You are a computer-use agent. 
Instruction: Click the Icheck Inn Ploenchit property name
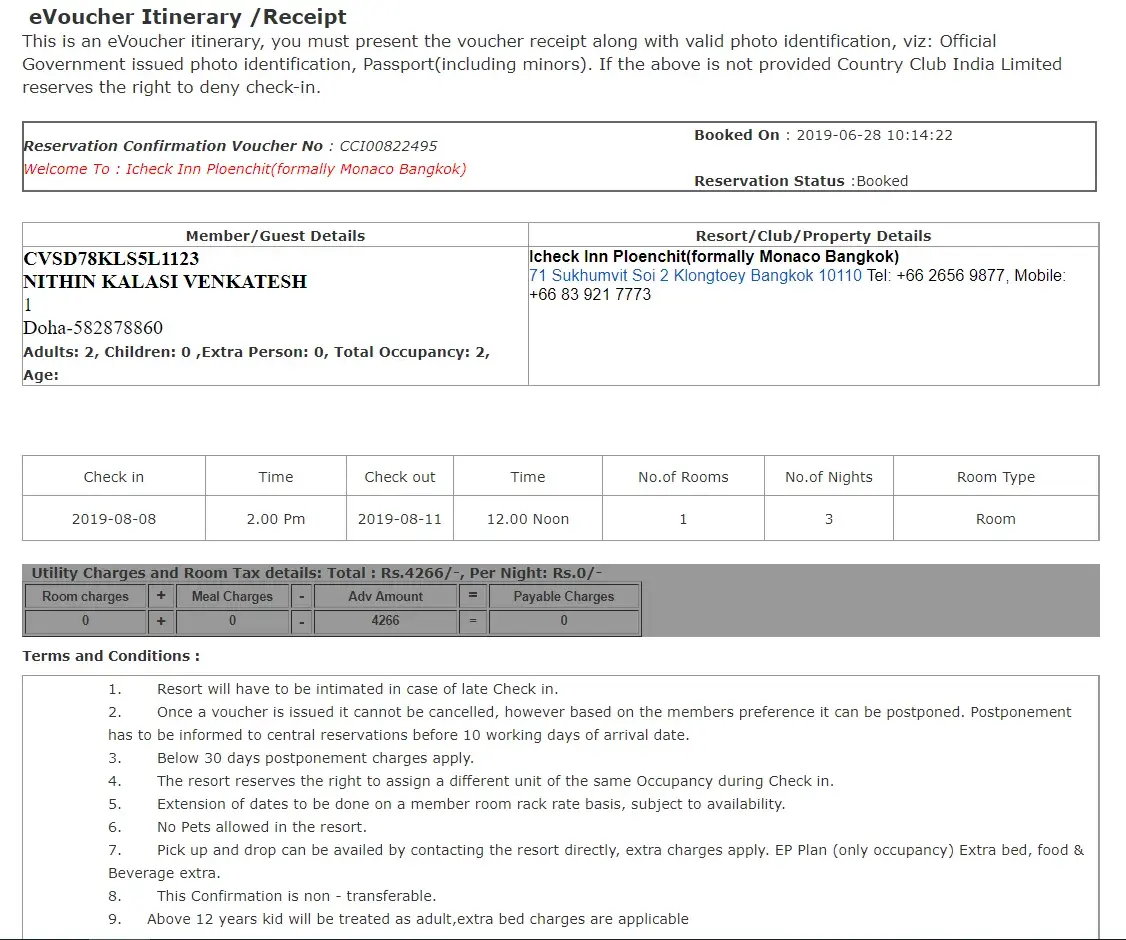click(x=714, y=256)
